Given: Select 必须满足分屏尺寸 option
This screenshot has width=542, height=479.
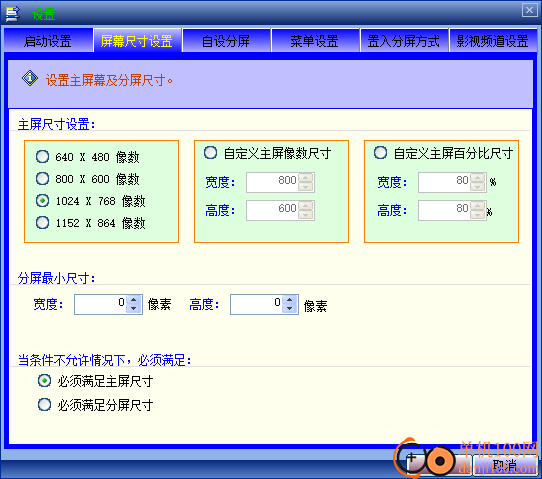Looking at the screenshot, I should point(44,404).
